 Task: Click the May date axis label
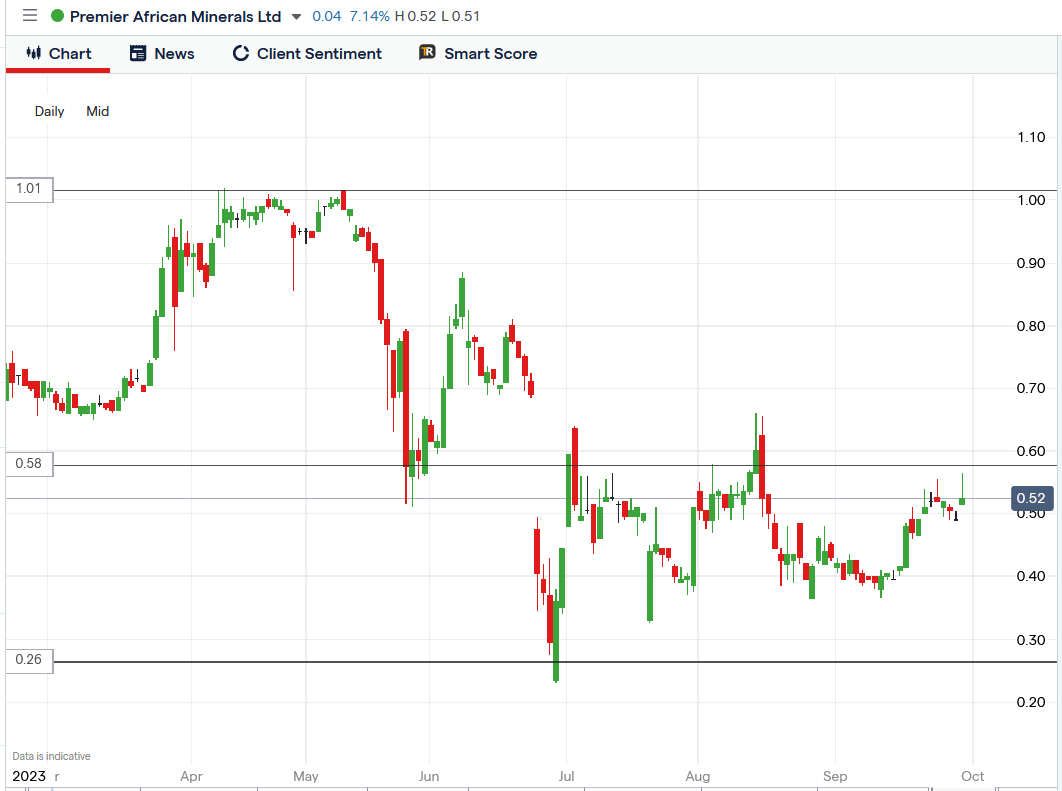coord(306,776)
